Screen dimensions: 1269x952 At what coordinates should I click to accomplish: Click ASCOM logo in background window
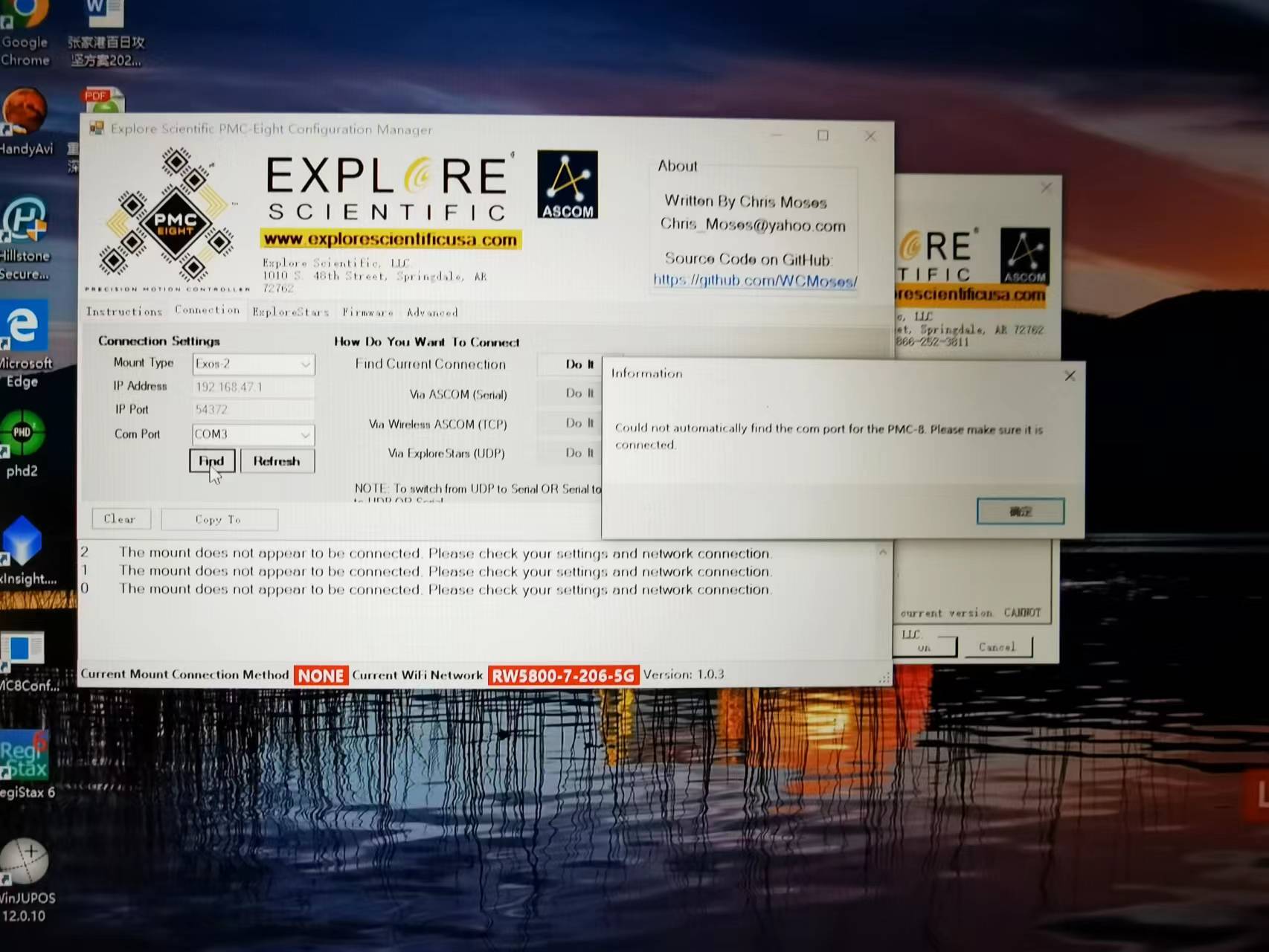[1025, 256]
